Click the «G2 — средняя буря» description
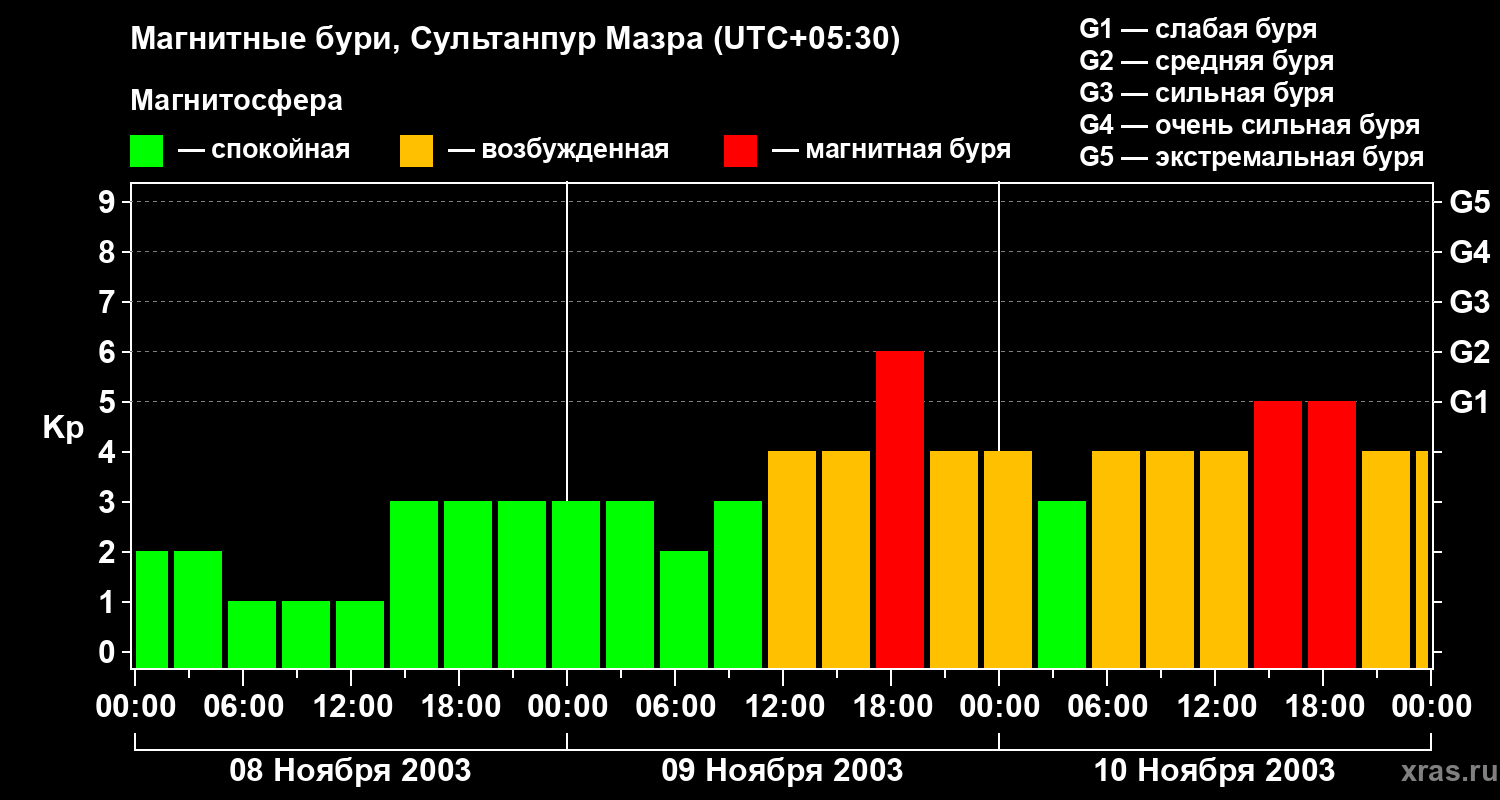Image resolution: width=1500 pixels, height=800 pixels. pos(1206,61)
